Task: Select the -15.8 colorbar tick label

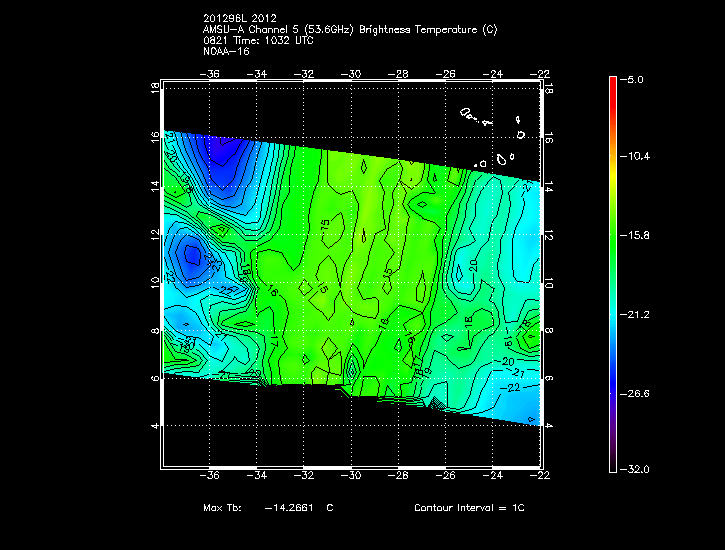Action: (x=635, y=236)
